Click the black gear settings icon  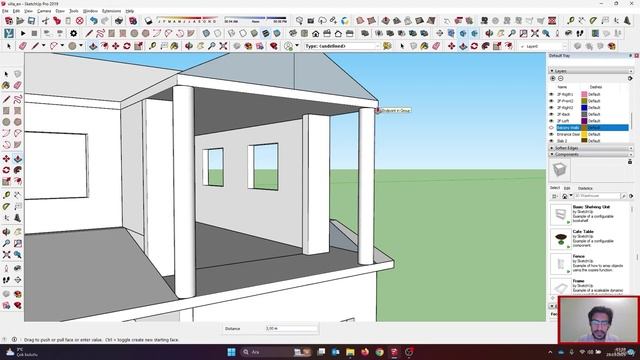[x=73, y=33]
